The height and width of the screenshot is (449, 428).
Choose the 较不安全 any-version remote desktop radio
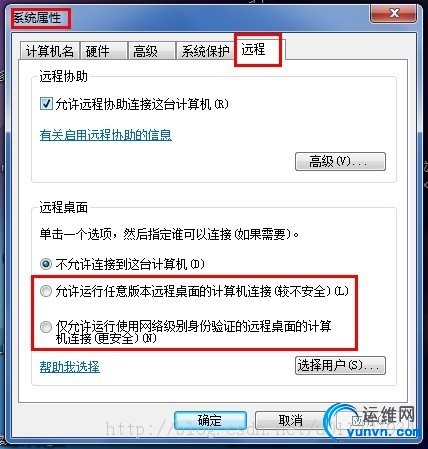[x=46, y=291]
